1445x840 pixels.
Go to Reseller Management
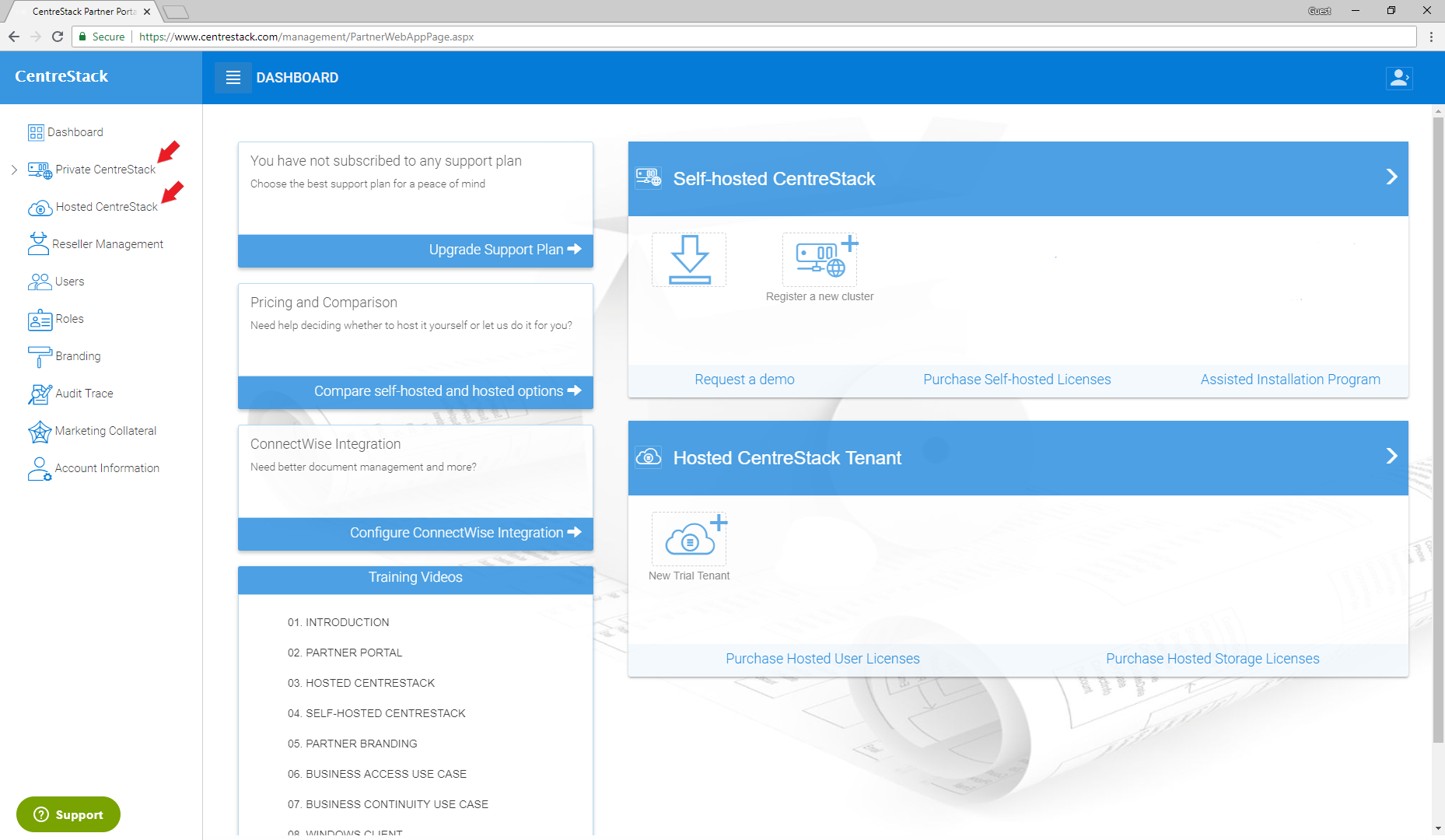click(x=107, y=244)
